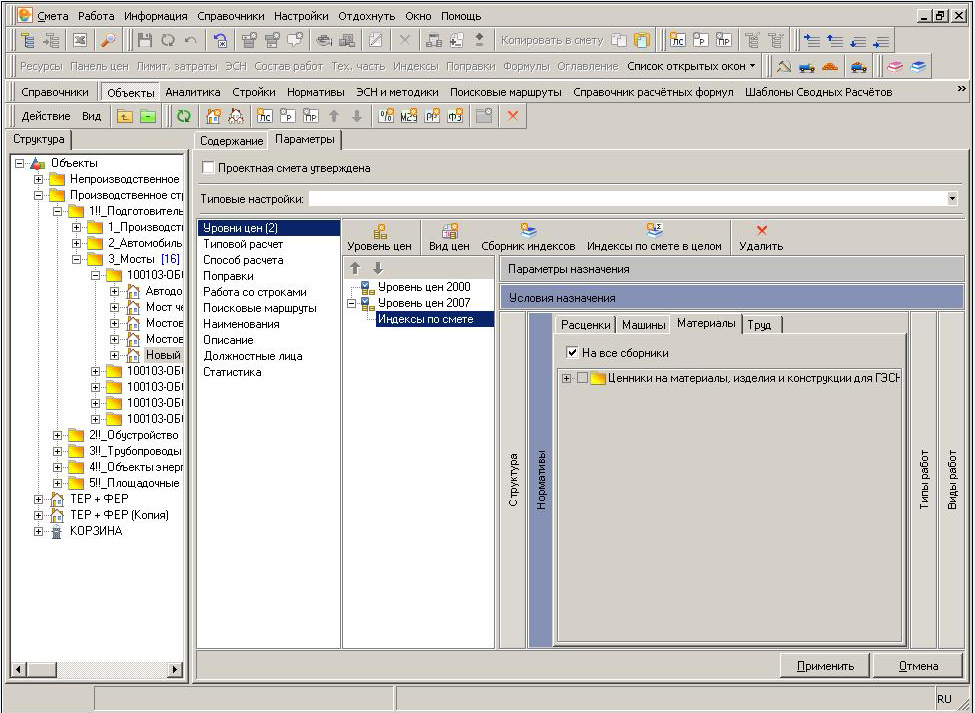Click the Отмена button
975x713 pixels.
point(918,666)
